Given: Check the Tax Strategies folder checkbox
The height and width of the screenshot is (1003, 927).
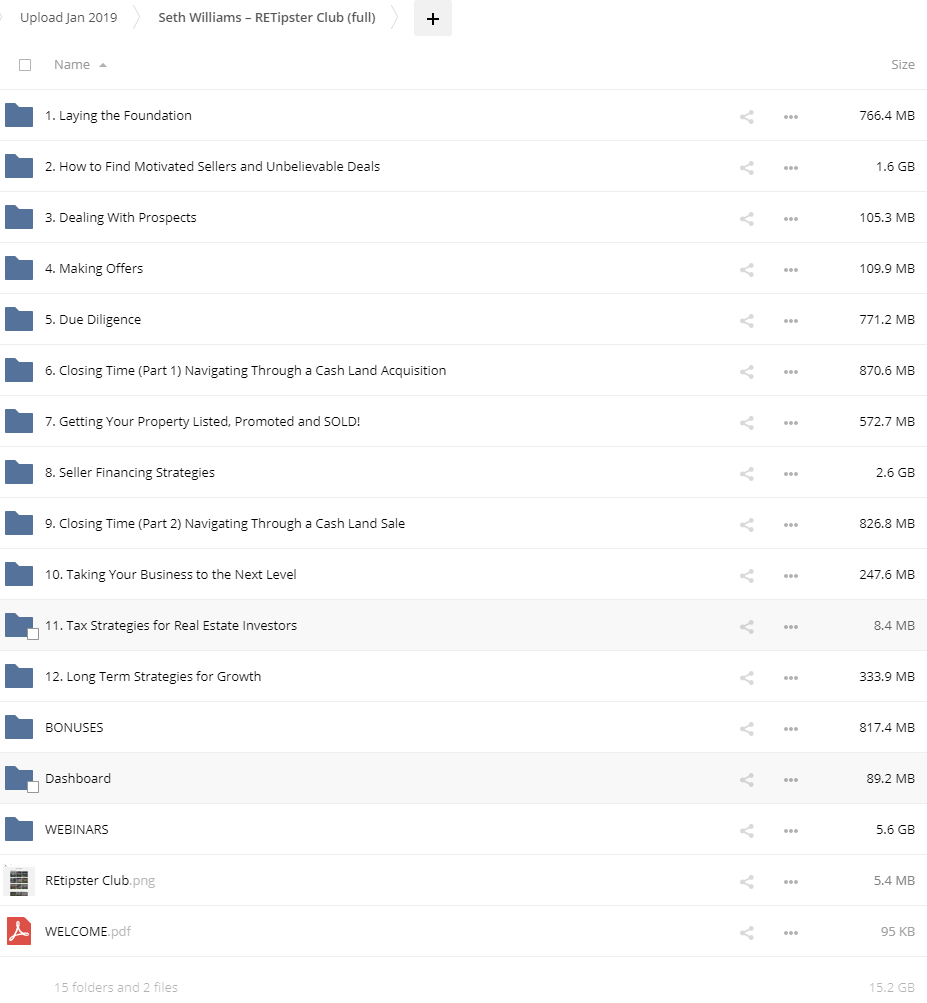Looking at the screenshot, I should point(33,634).
